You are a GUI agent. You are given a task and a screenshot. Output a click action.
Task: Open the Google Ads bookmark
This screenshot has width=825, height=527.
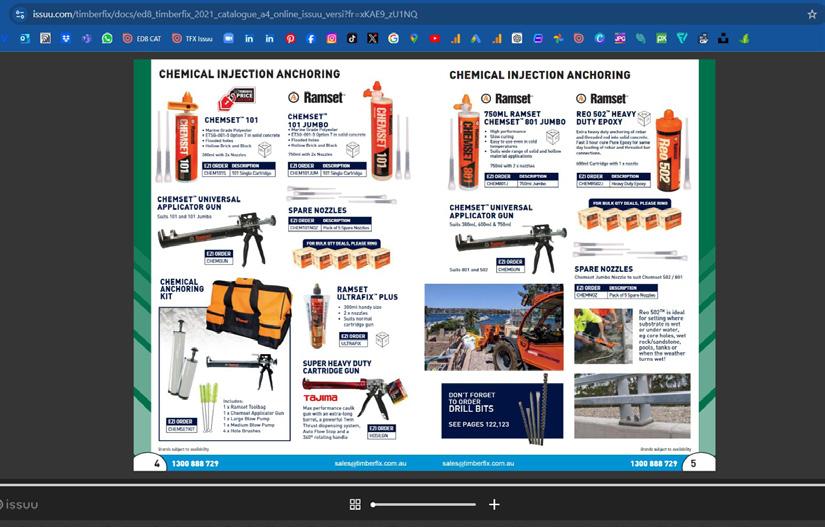click(x=476, y=38)
